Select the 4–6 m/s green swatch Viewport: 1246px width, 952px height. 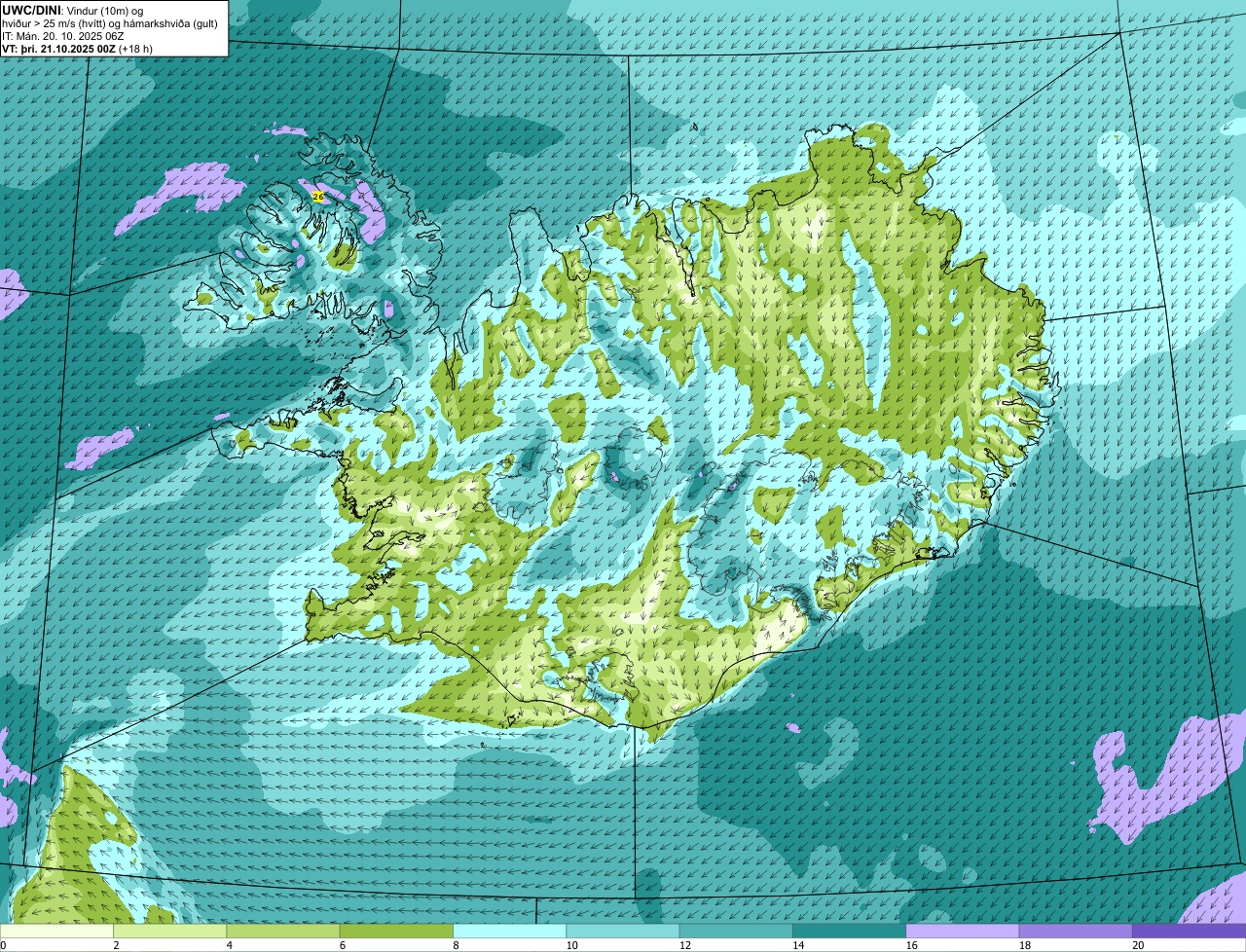coord(283,932)
